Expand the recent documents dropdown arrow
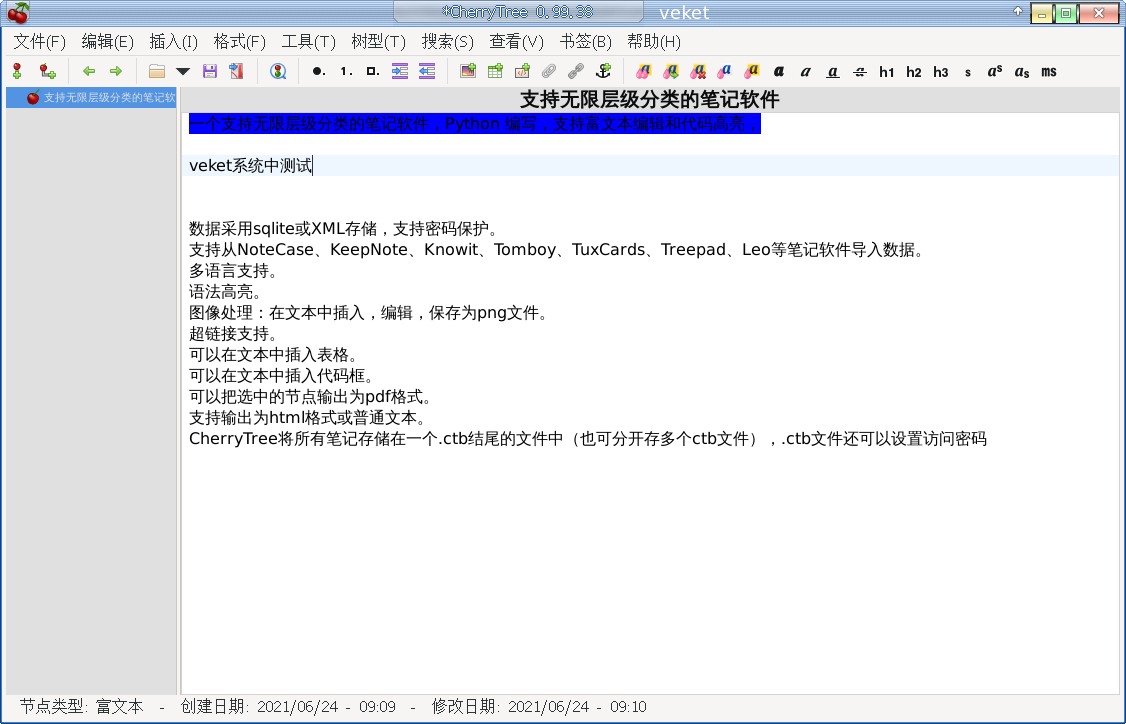Screen dimensions: 1126x724 pos(183,71)
